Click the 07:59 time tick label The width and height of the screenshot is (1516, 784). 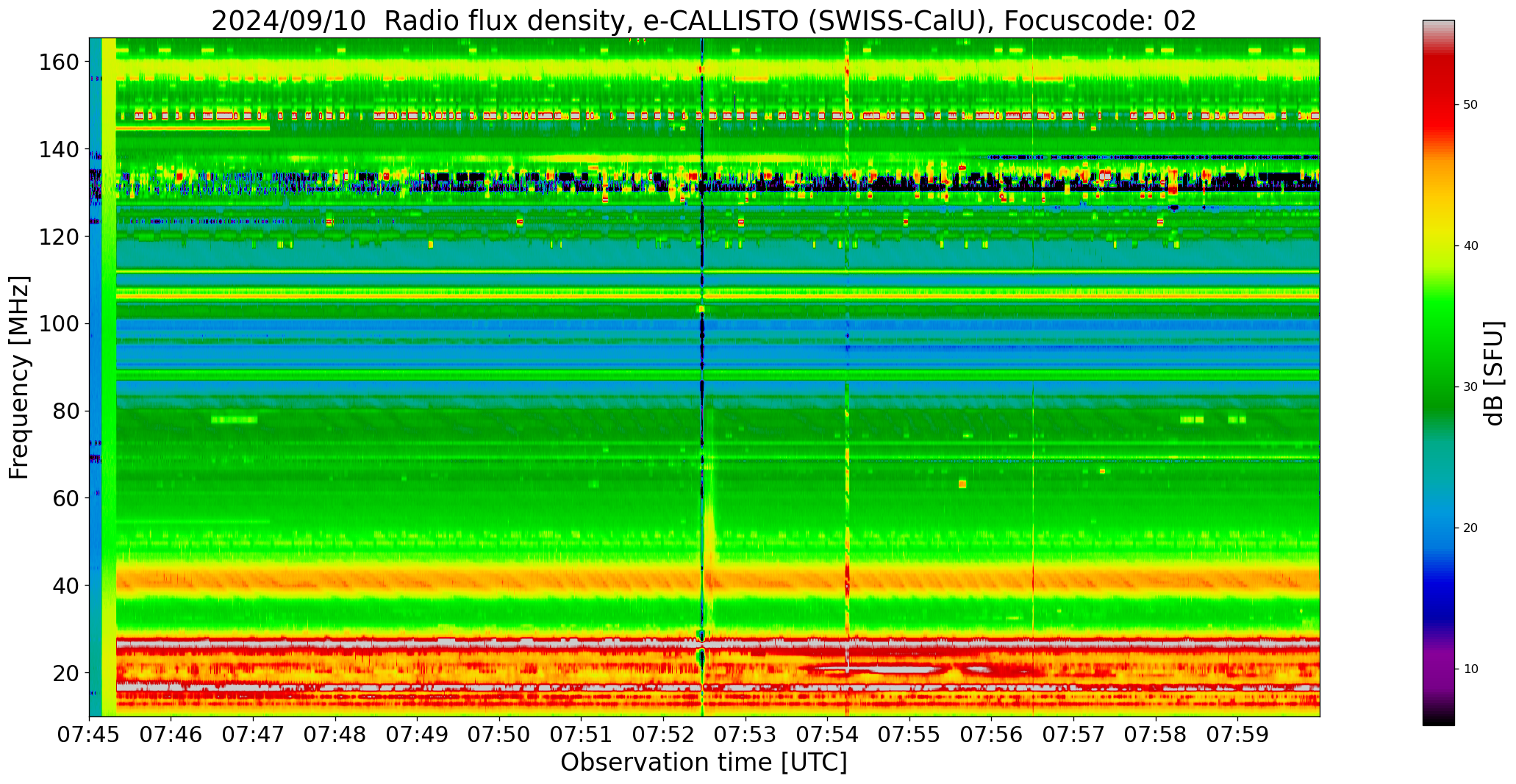tap(1237, 735)
